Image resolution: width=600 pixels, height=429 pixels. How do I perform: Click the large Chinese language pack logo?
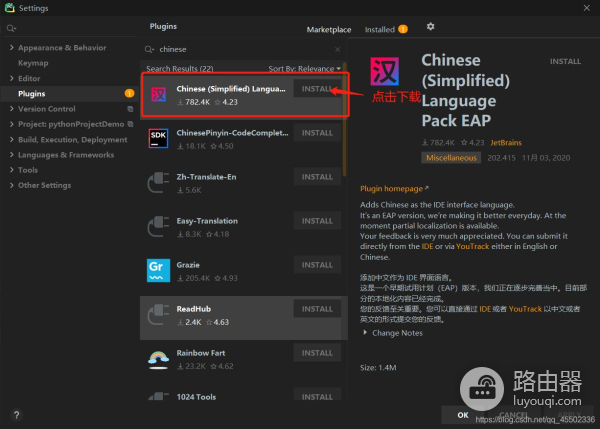pyautogui.click(x=385, y=72)
